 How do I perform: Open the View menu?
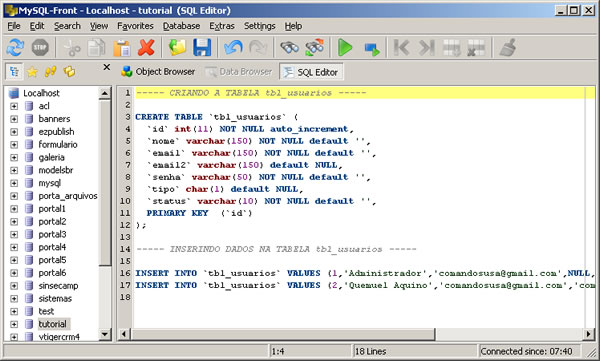[99, 26]
